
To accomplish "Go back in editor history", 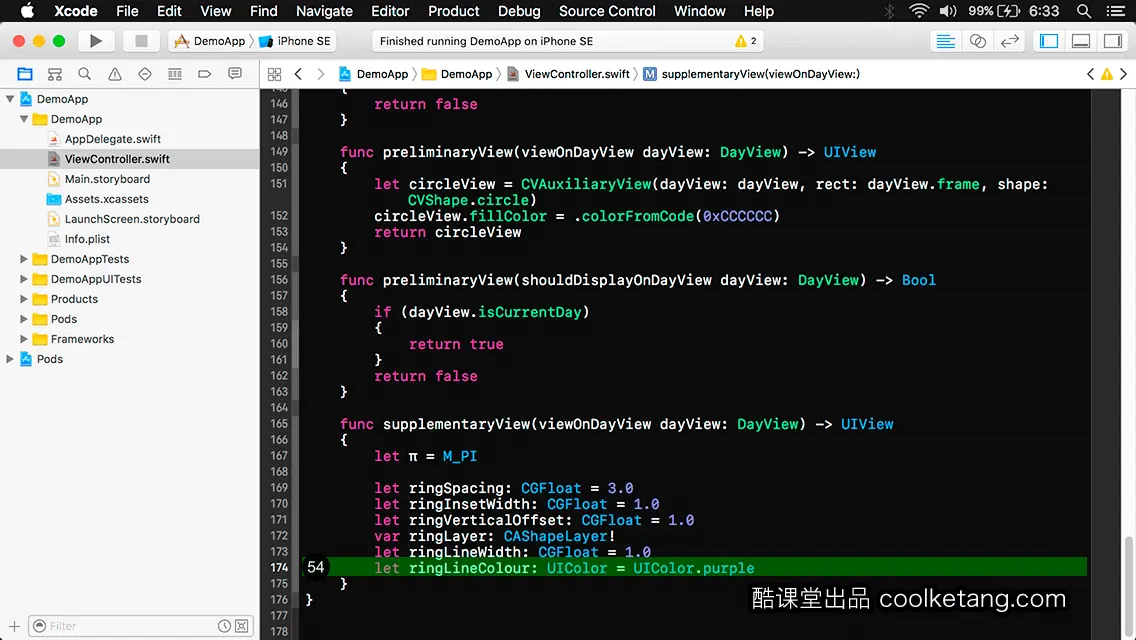I will coord(298,74).
